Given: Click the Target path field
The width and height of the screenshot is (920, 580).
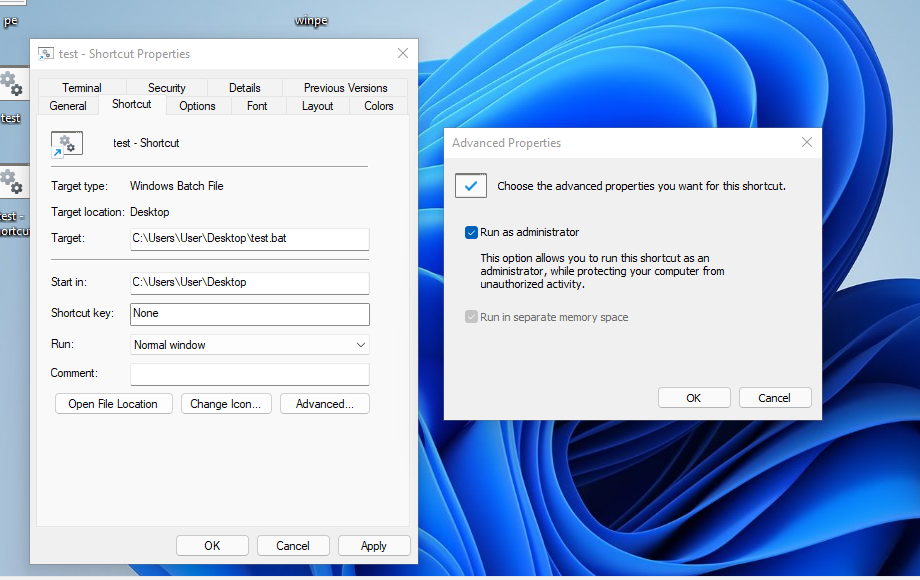Looking at the screenshot, I should click(249, 239).
